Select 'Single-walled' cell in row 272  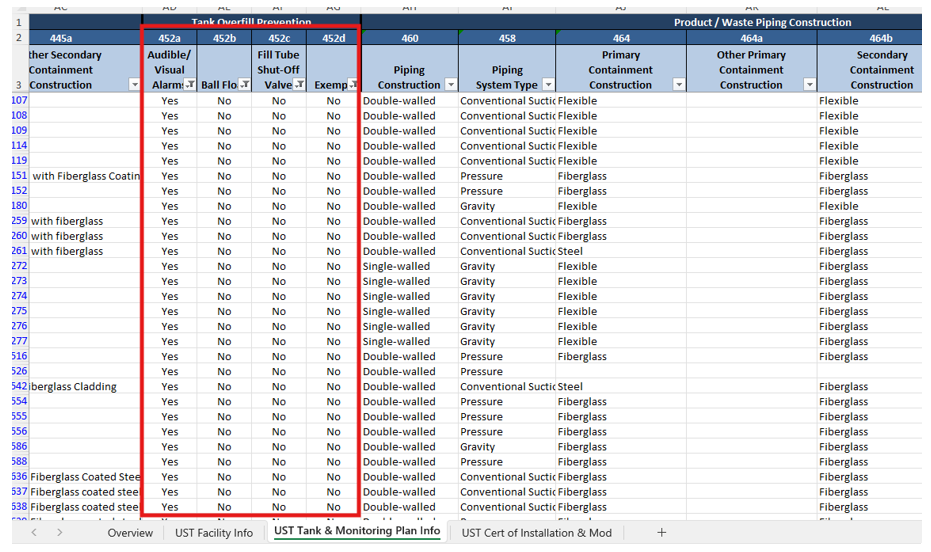point(410,266)
